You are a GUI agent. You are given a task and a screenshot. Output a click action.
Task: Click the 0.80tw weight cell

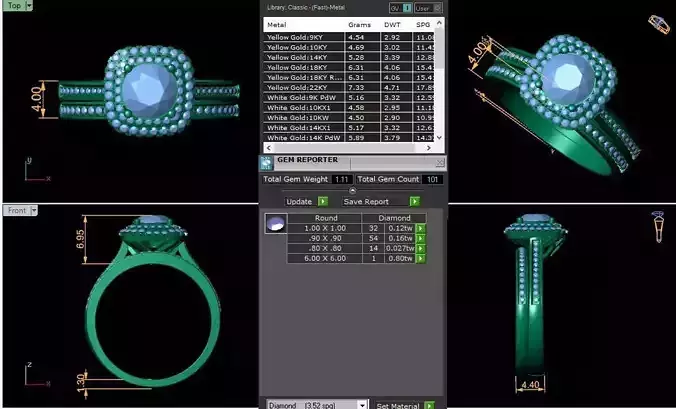tap(400, 259)
